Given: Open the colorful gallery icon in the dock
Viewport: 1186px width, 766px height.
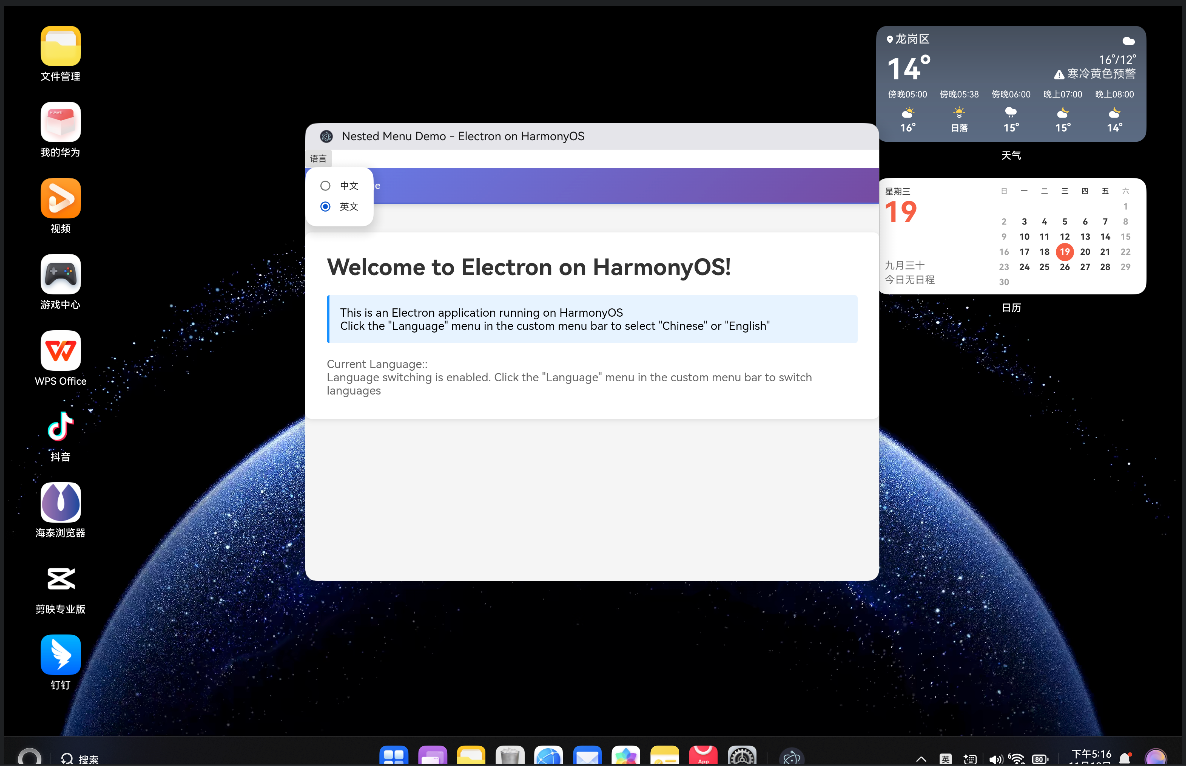Looking at the screenshot, I should [x=626, y=755].
